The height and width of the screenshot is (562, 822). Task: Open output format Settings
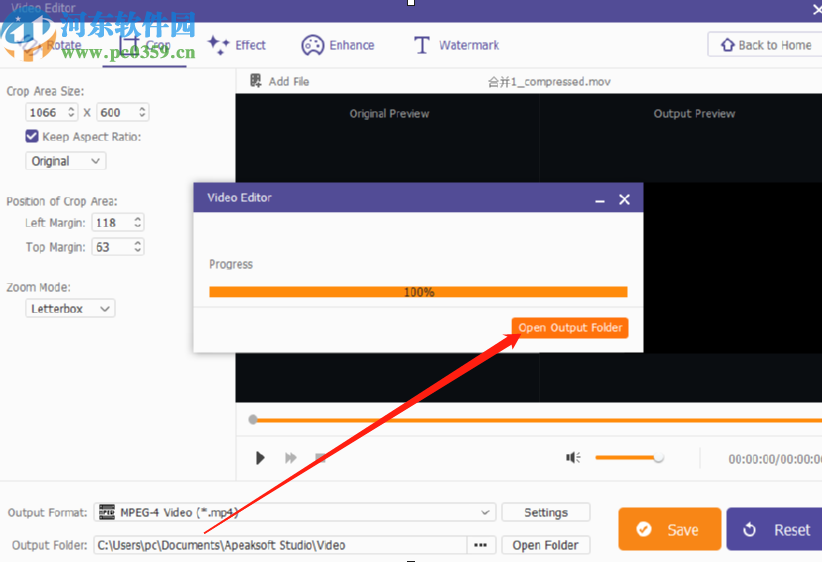pyautogui.click(x=546, y=512)
